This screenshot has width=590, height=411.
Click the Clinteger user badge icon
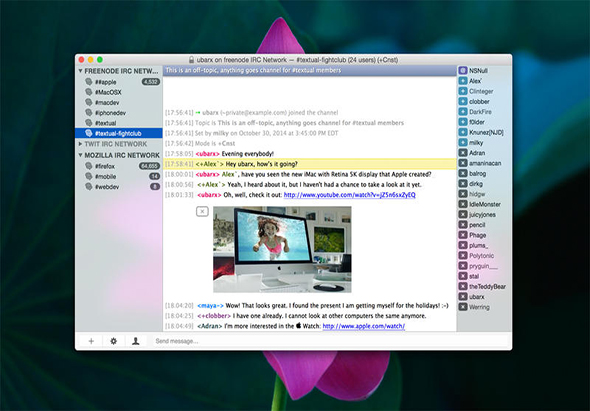[463, 91]
